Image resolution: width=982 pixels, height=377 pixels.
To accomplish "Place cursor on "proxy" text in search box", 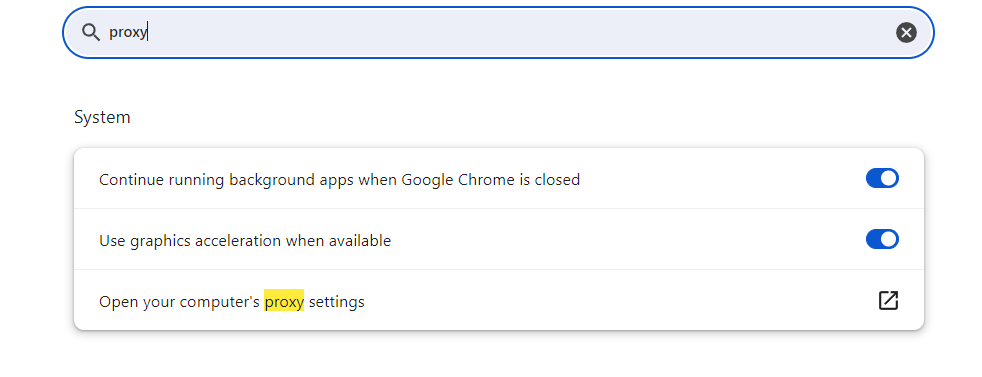I will (127, 33).
